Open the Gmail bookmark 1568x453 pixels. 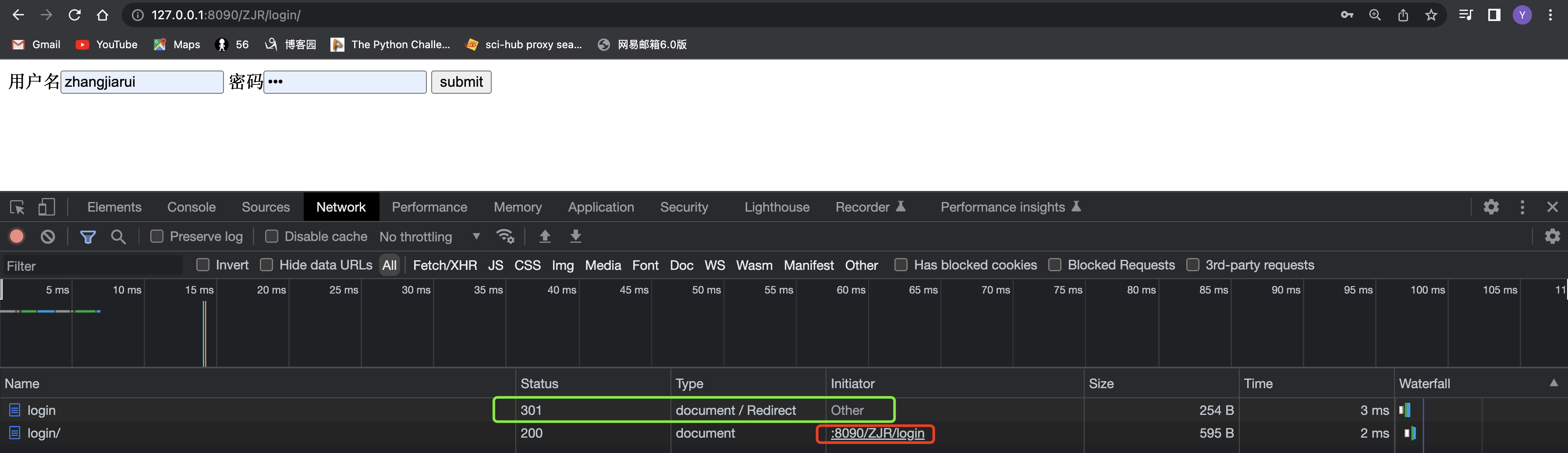tap(36, 44)
